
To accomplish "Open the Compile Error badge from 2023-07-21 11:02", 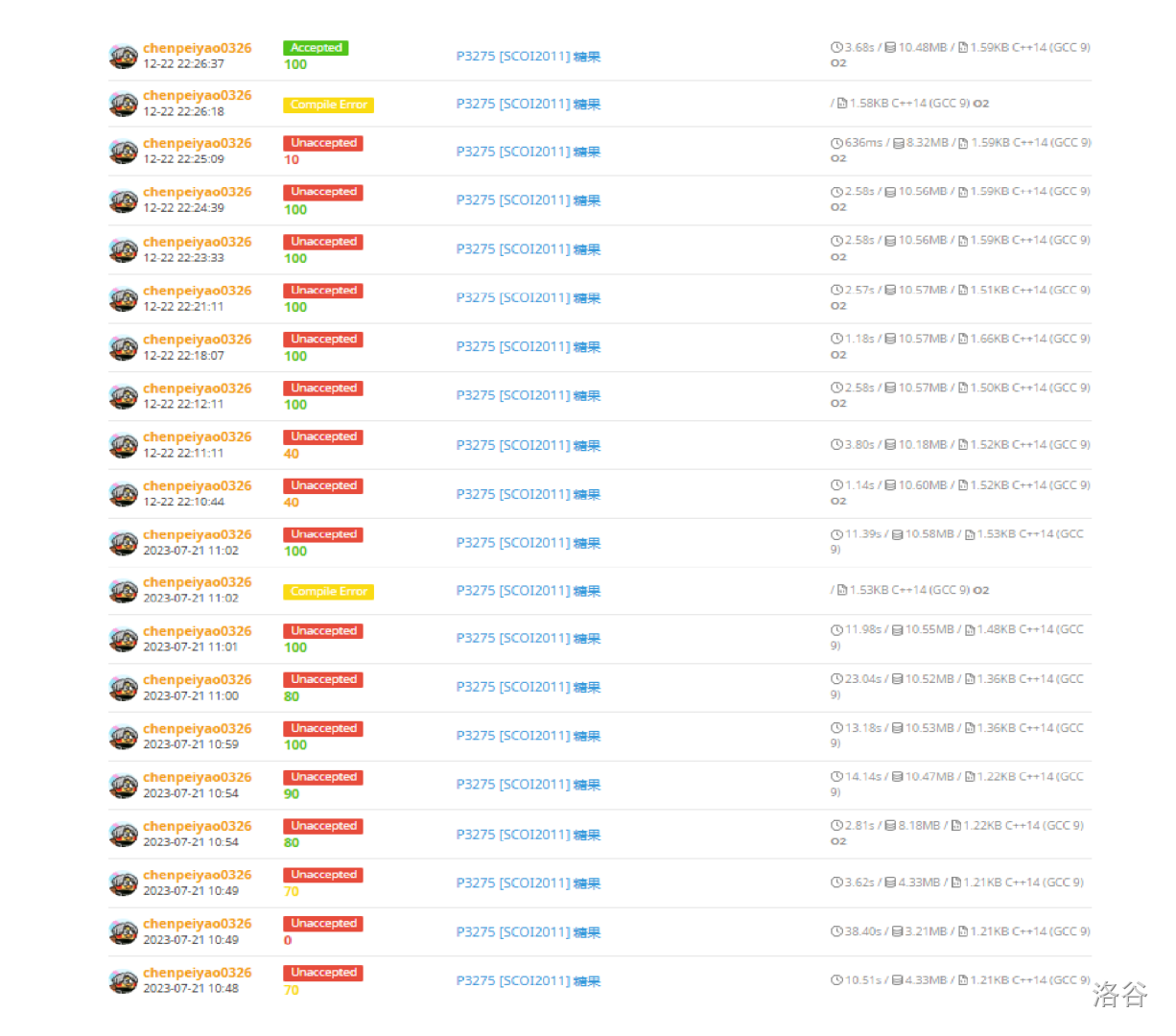I will [x=328, y=592].
